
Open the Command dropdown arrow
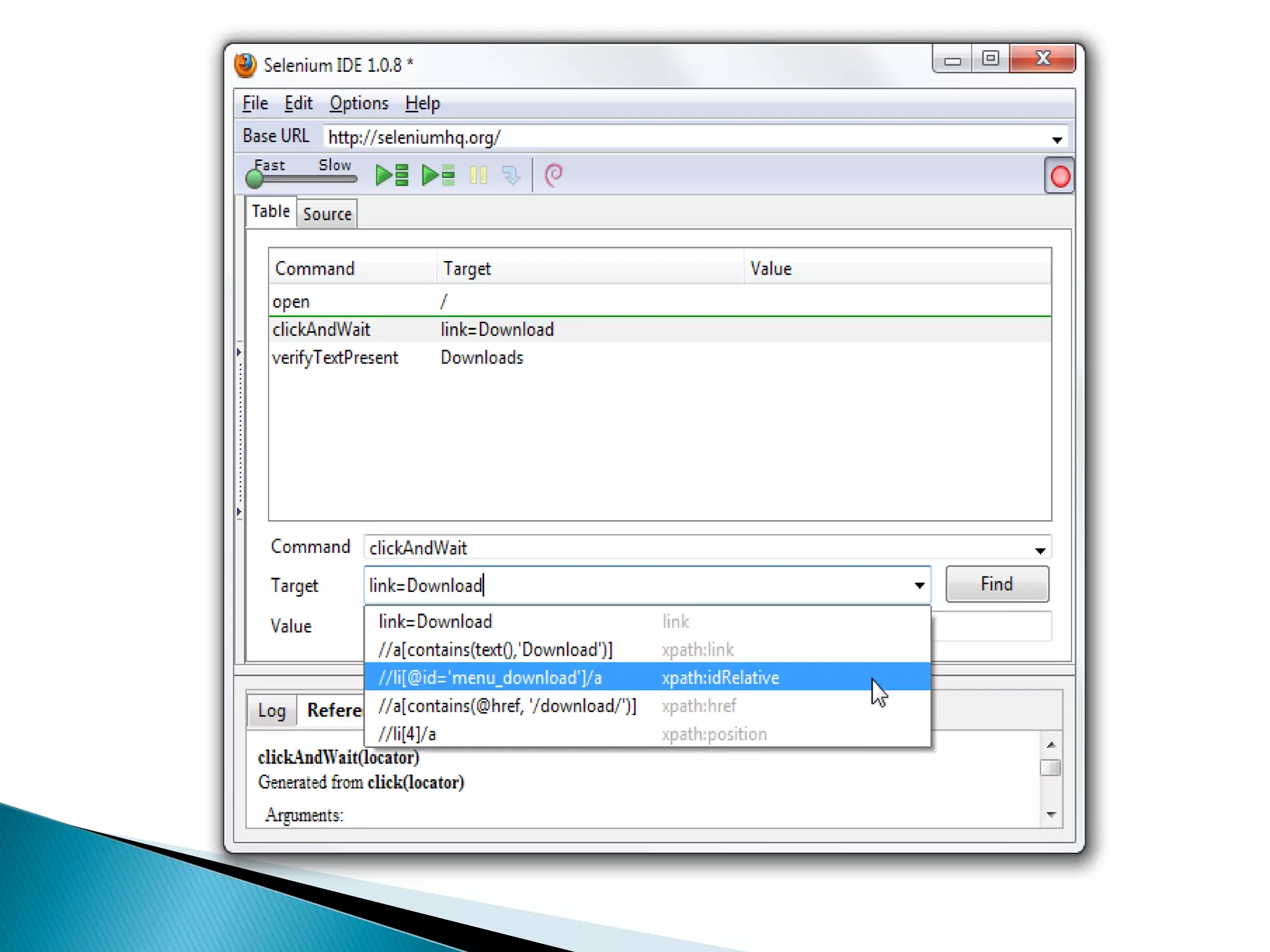(1040, 550)
